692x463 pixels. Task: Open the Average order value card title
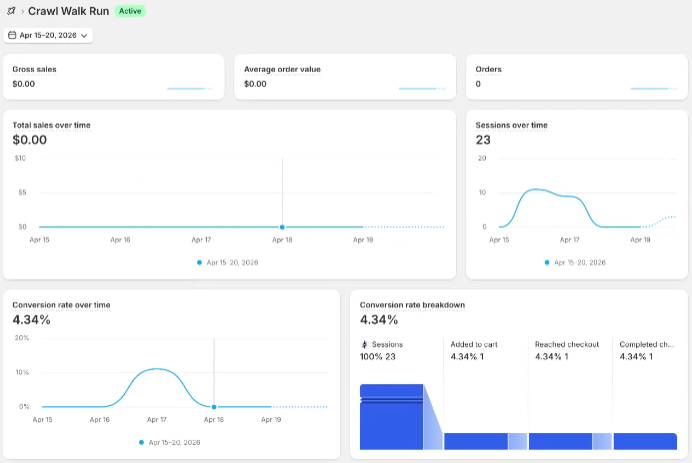point(282,69)
